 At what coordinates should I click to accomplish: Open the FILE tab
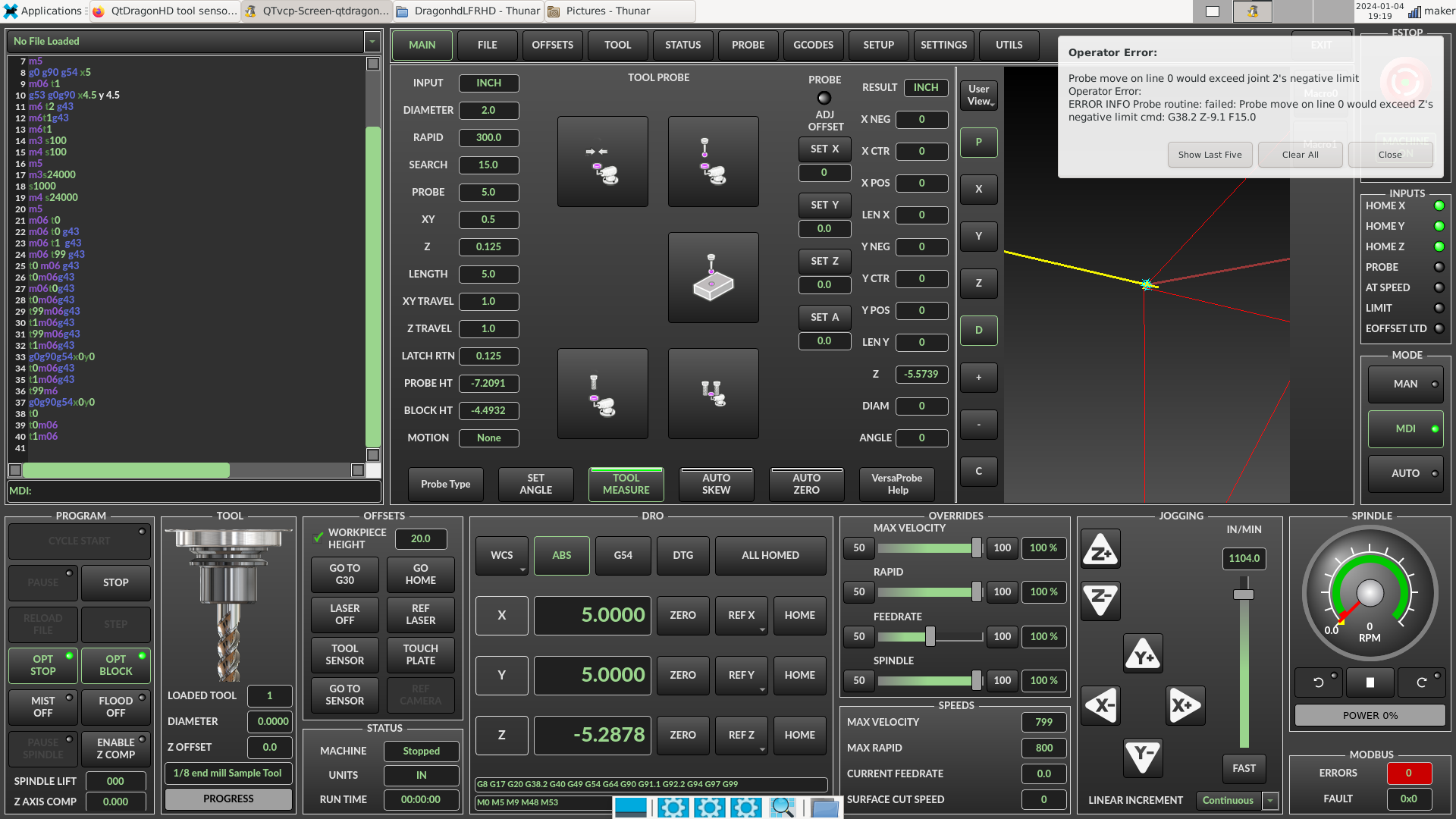[488, 45]
